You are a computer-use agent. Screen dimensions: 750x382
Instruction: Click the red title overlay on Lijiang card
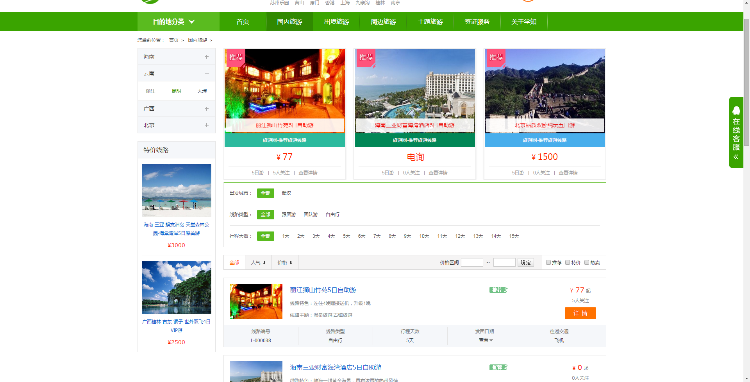[x=285, y=125]
